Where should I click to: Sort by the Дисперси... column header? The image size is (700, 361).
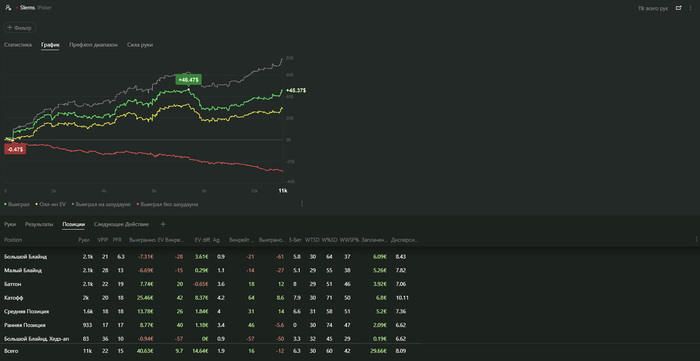coord(404,240)
